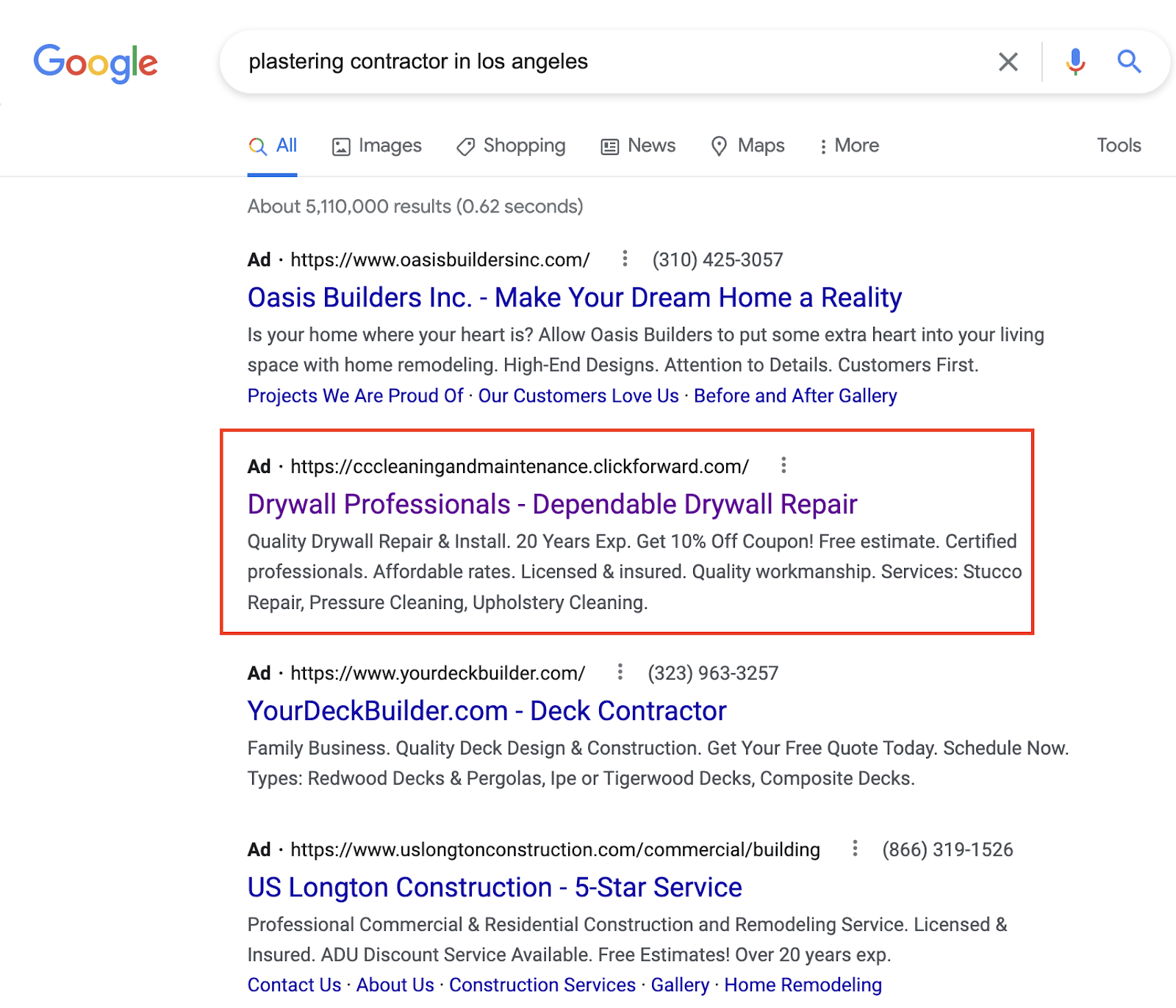Image resolution: width=1176 pixels, height=1008 pixels.
Task: Open the More search options menu
Action: [850, 145]
